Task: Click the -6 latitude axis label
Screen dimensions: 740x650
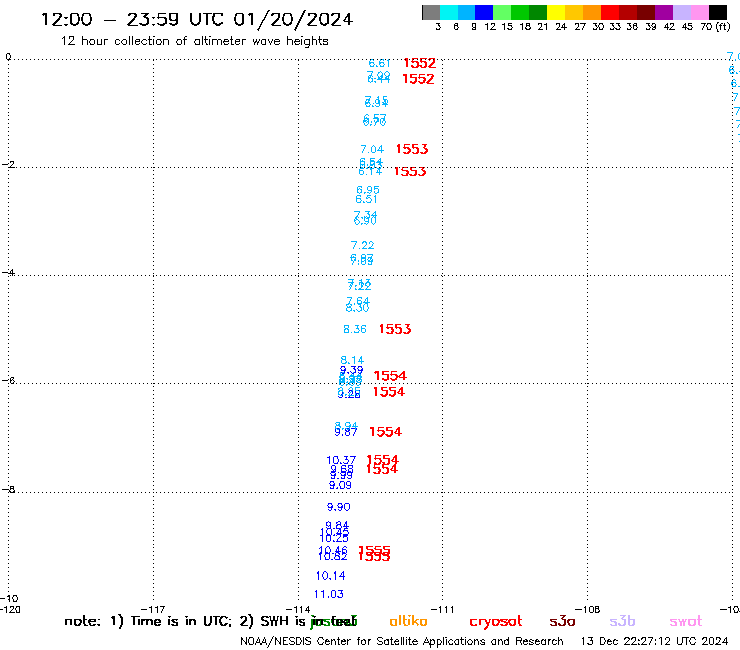Action: pyautogui.click(x=8, y=380)
